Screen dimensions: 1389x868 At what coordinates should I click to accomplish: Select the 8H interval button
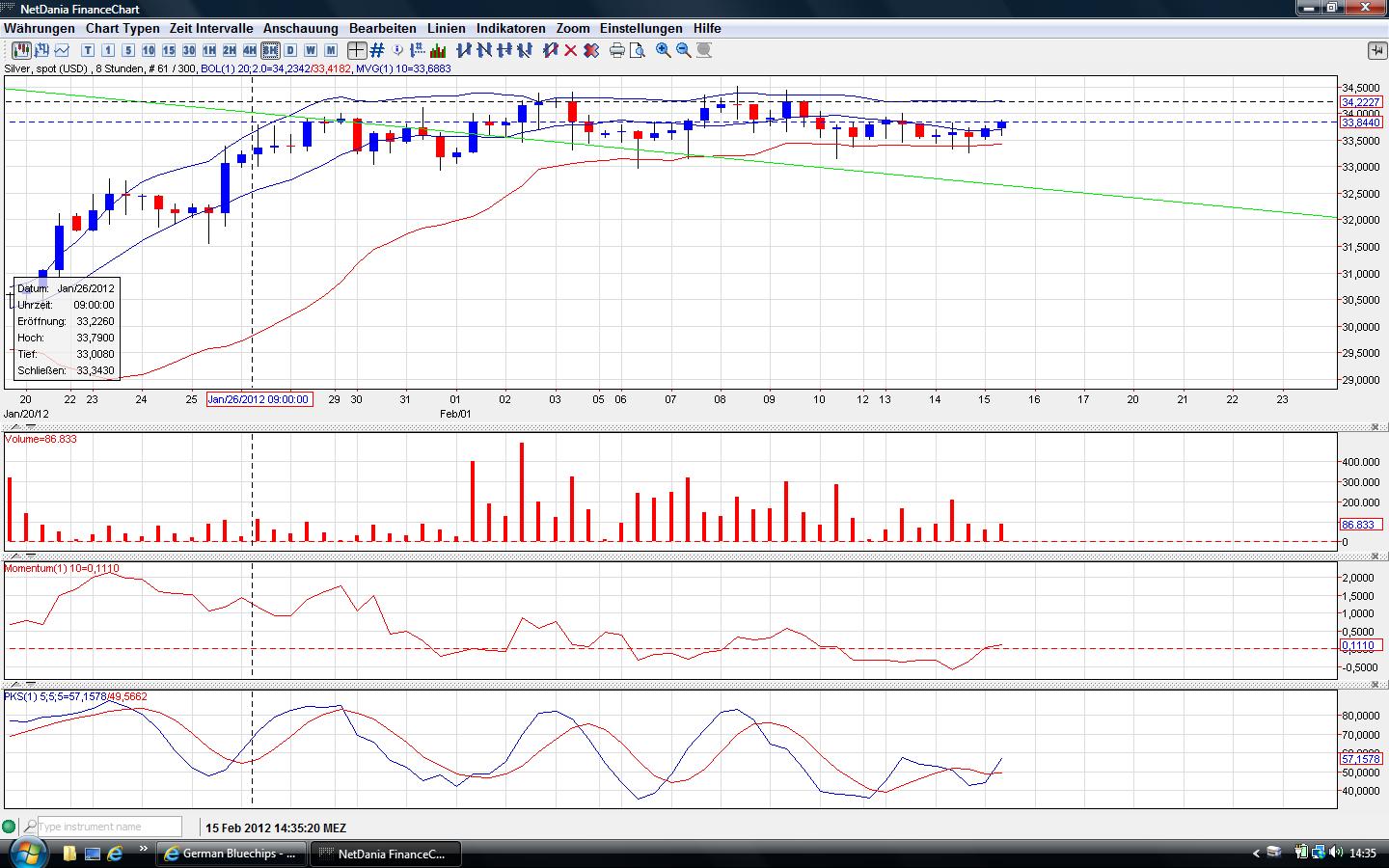[270, 50]
